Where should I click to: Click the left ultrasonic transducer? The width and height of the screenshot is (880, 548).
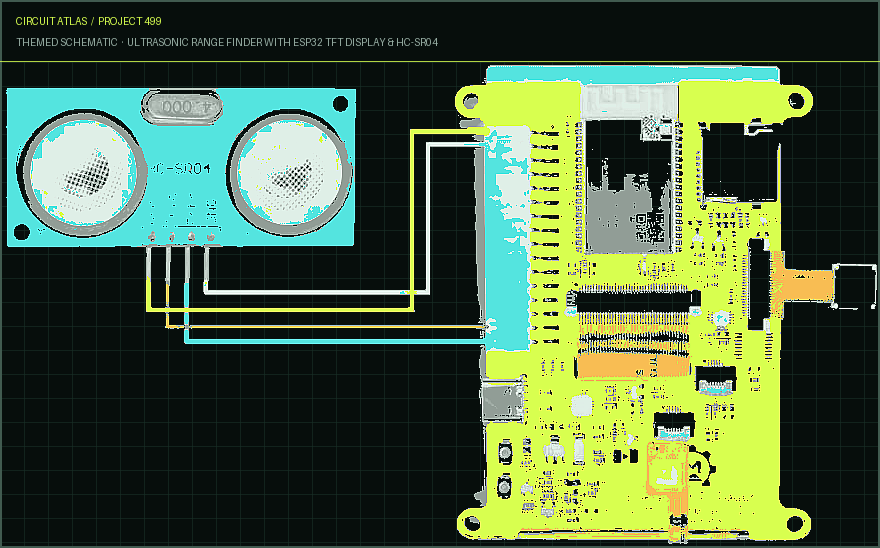(x=82, y=173)
